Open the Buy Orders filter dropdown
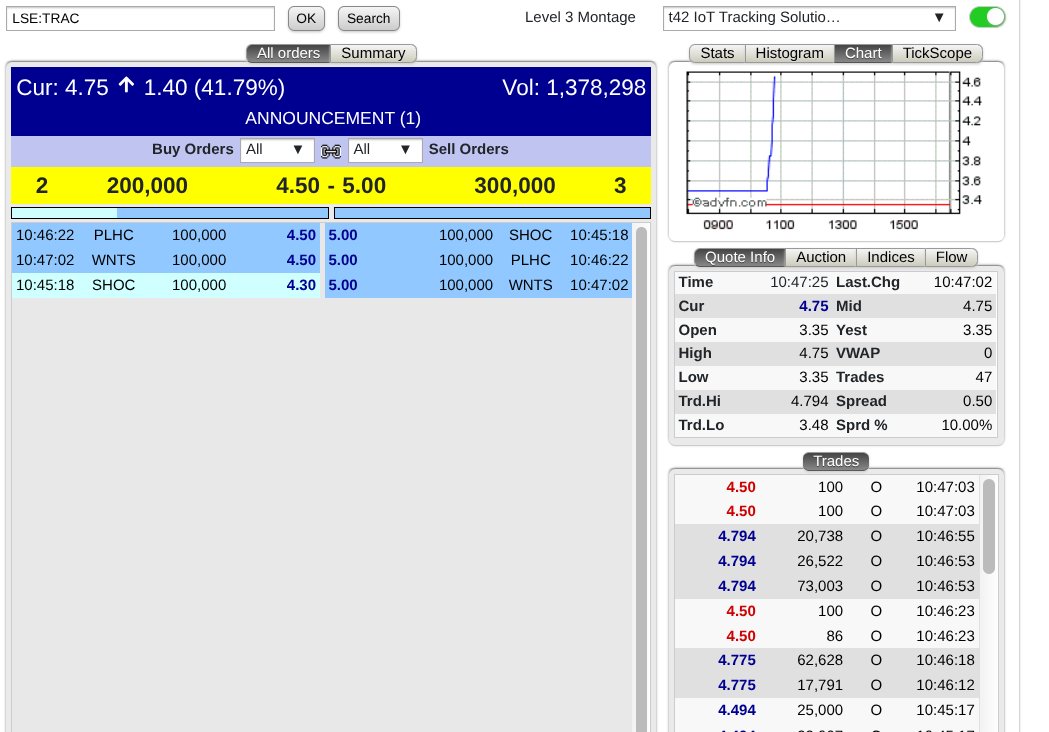The height and width of the screenshot is (732, 1049). coord(276,150)
